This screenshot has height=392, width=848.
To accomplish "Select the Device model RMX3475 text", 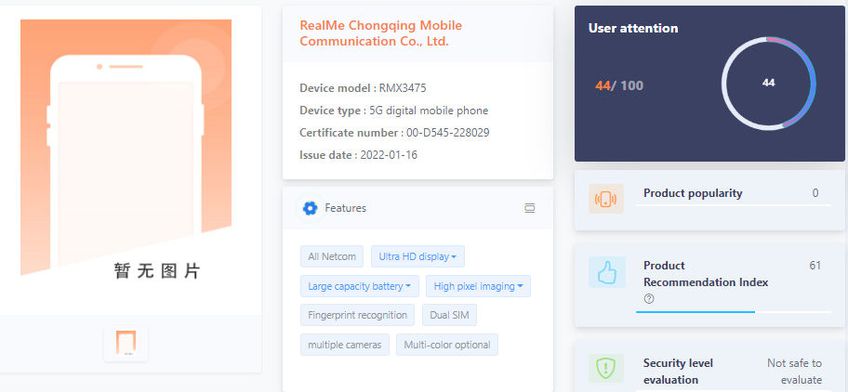I will pos(363,88).
